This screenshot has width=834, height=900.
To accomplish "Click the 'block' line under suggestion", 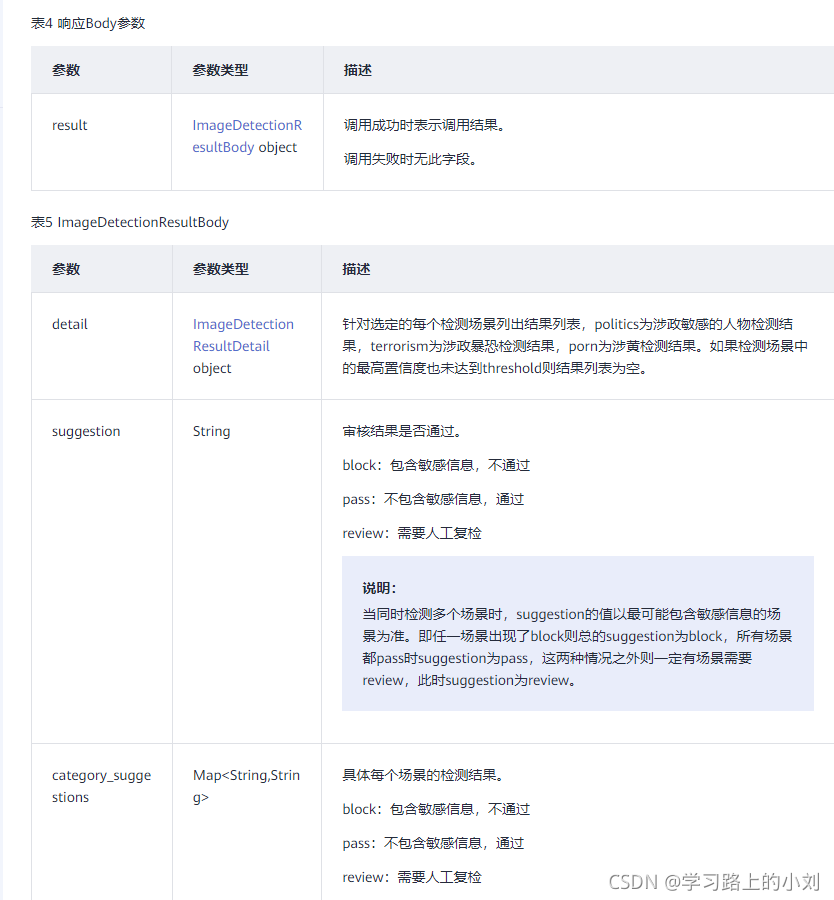I will [436, 465].
